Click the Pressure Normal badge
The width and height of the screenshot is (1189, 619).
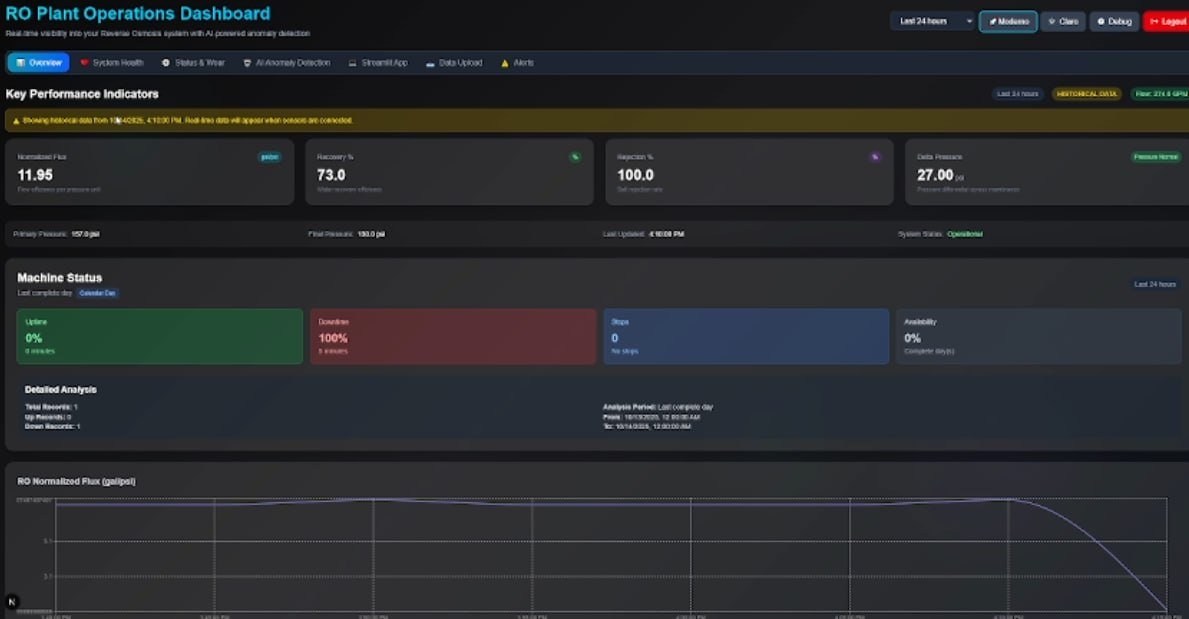(1156, 157)
